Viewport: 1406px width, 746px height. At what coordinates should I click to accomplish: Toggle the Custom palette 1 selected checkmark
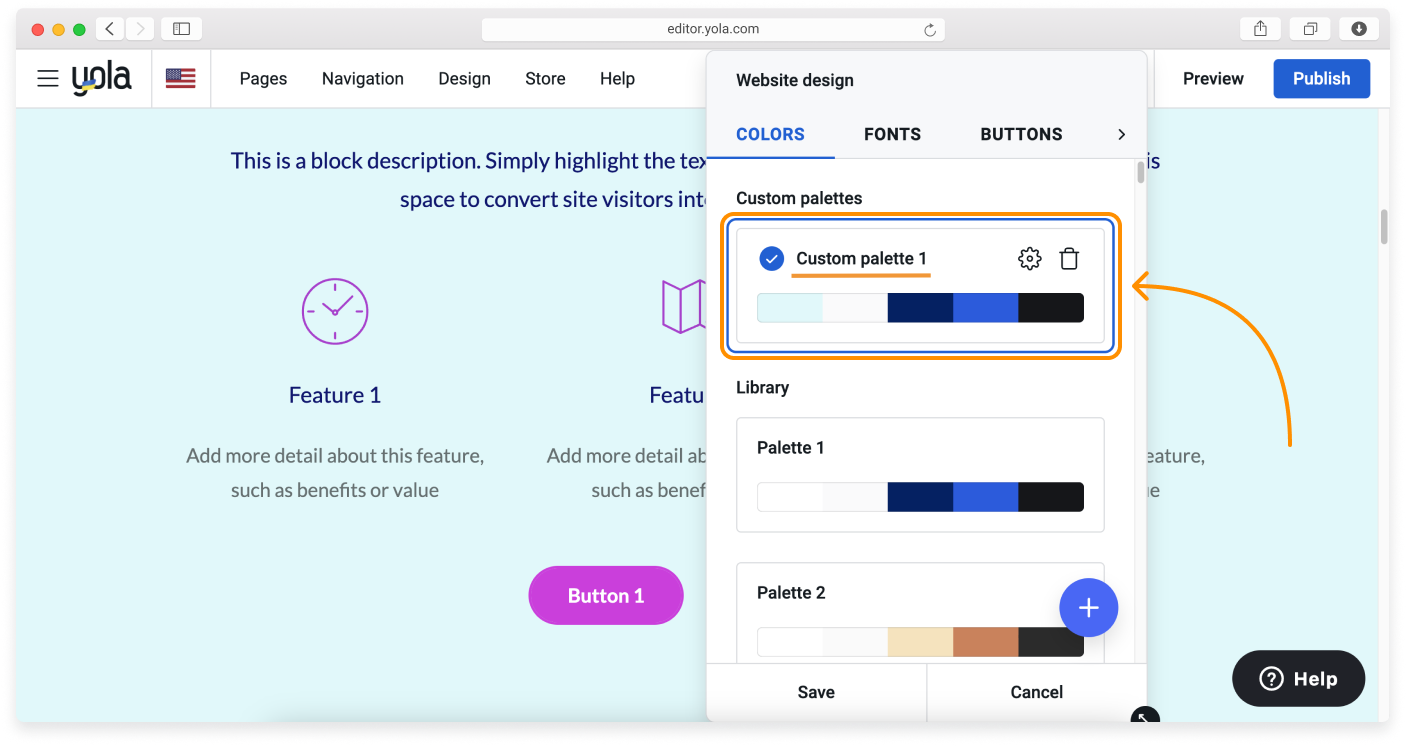(771, 259)
